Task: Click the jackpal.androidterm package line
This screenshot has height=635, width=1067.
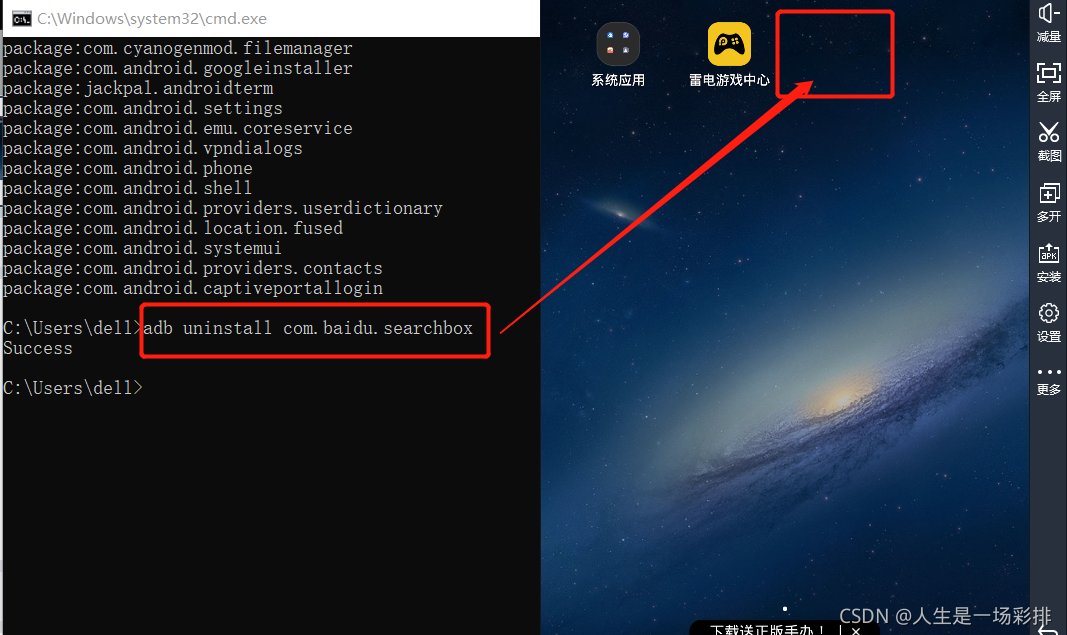Action: click(138, 88)
